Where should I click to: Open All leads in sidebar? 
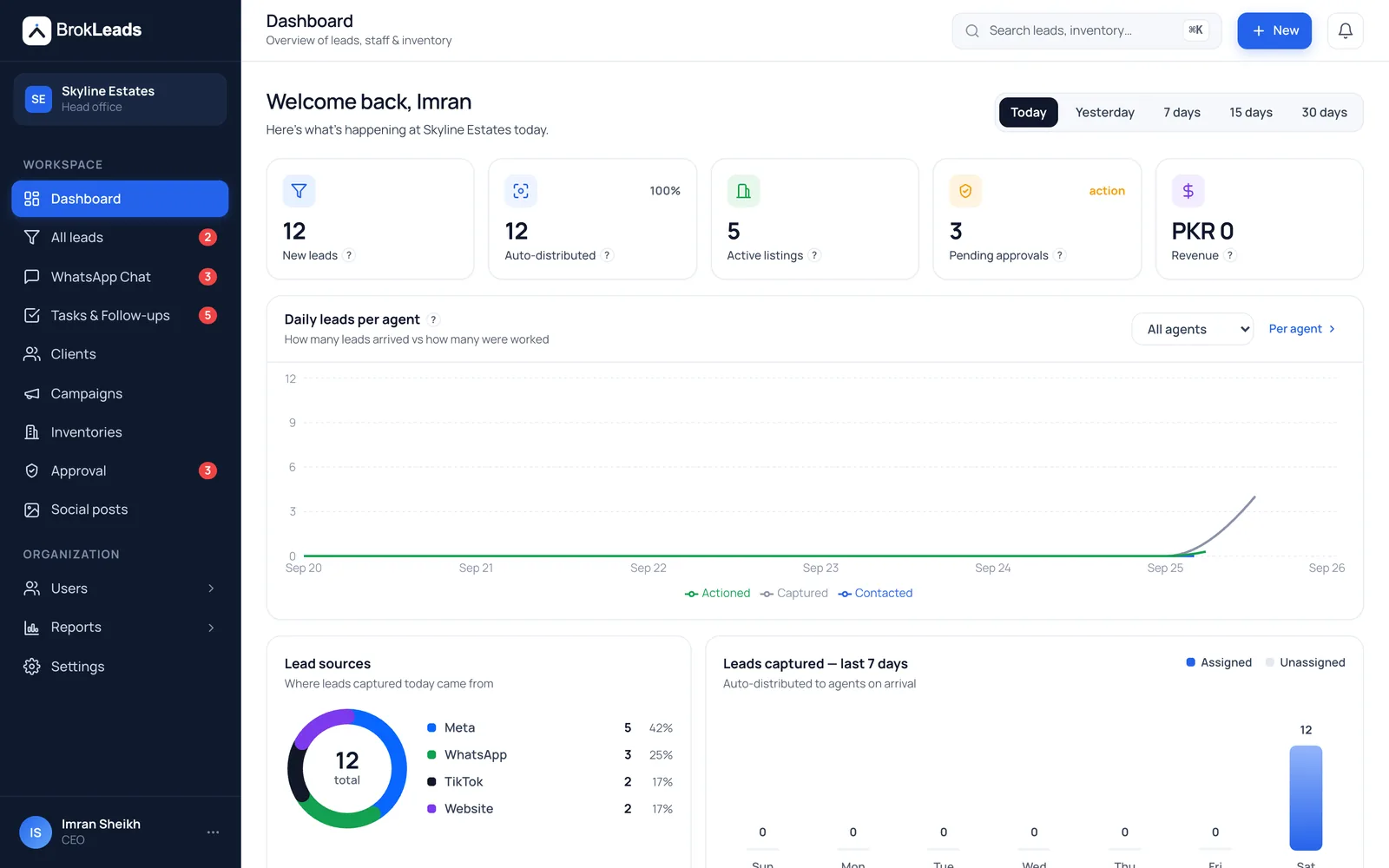(x=120, y=238)
